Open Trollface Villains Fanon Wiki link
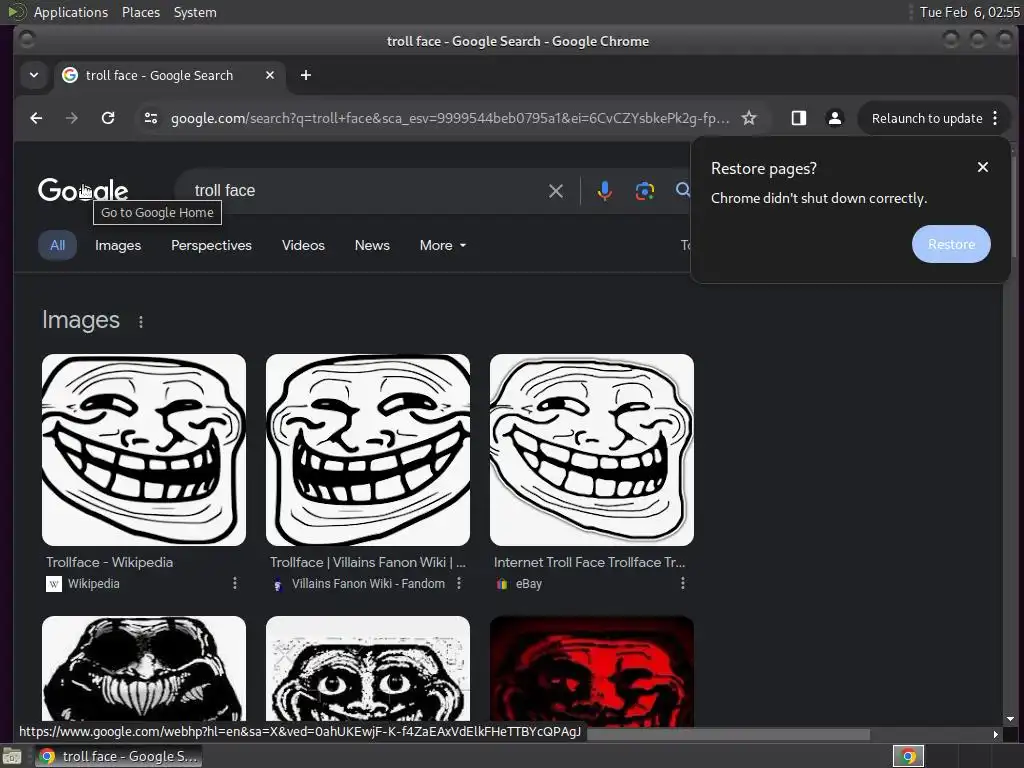Image resolution: width=1024 pixels, height=768 pixels. pyautogui.click(x=368, y=562)
